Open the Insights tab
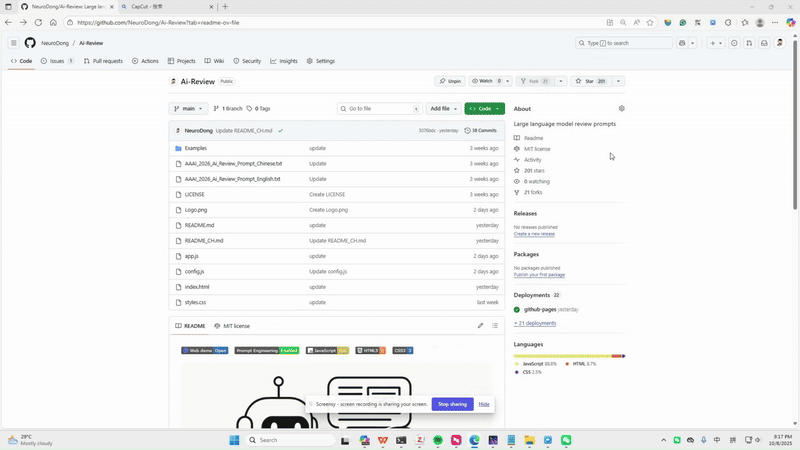 pyautogui.click(x=284, y=61)
